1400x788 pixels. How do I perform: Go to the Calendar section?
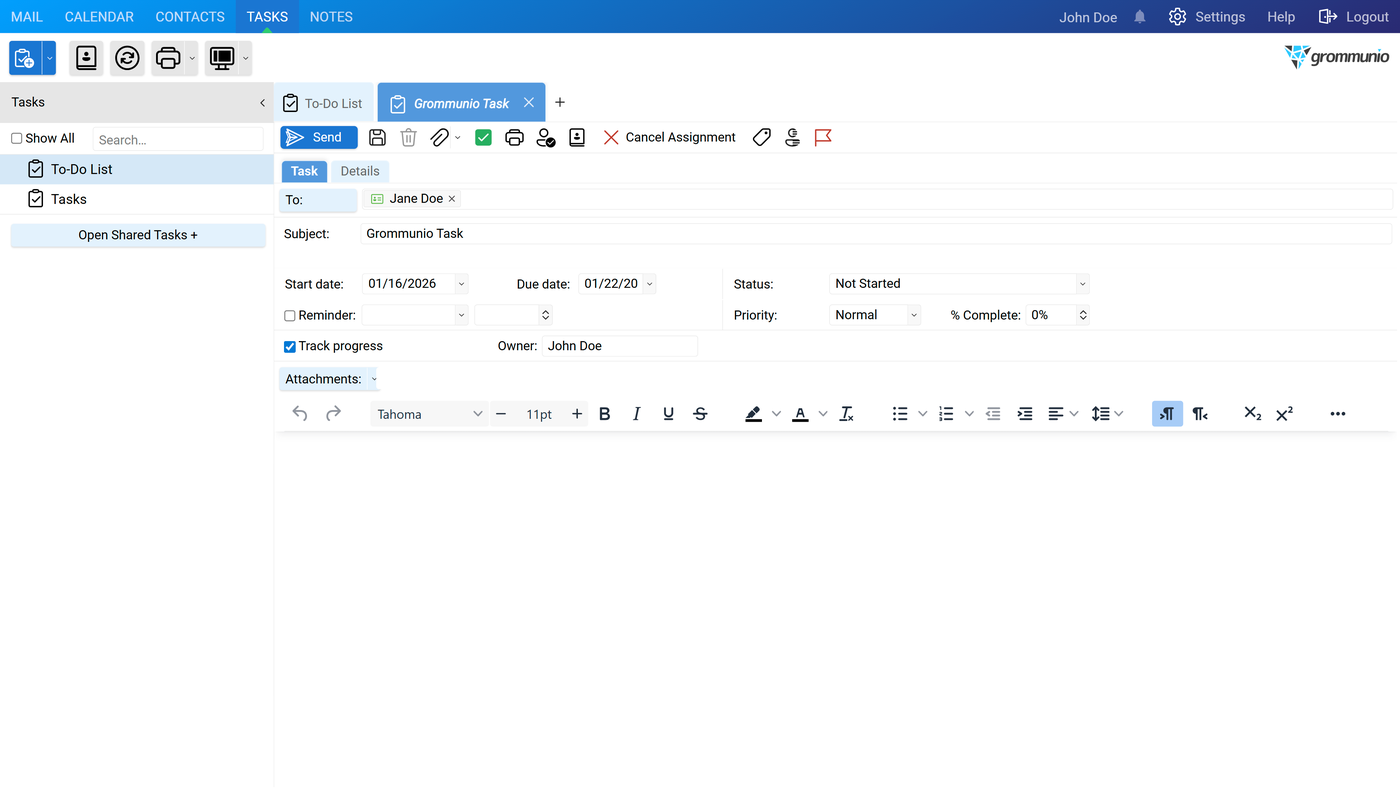pos(99,17)
